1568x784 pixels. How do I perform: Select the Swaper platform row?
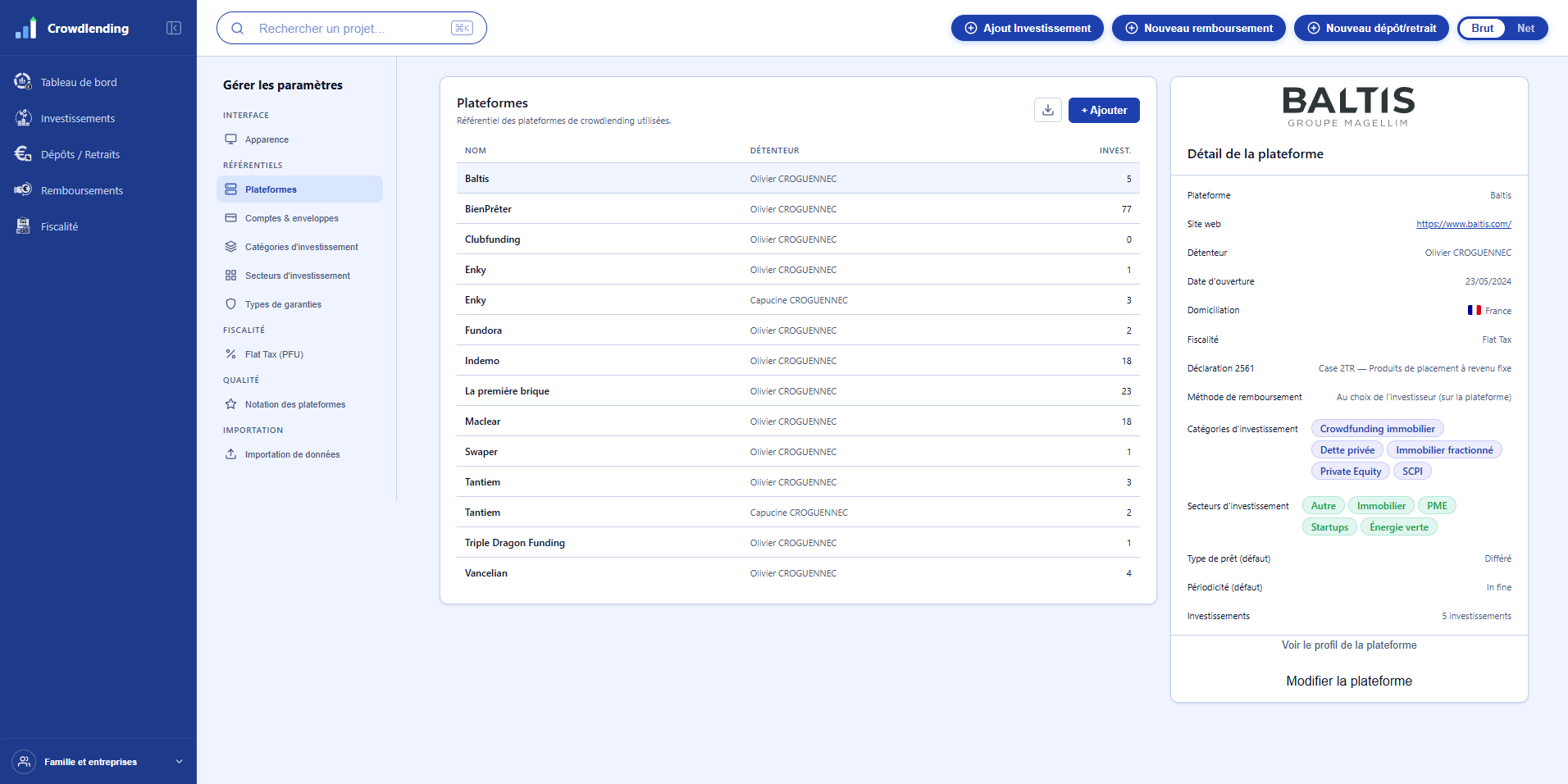tap(798, 452)
